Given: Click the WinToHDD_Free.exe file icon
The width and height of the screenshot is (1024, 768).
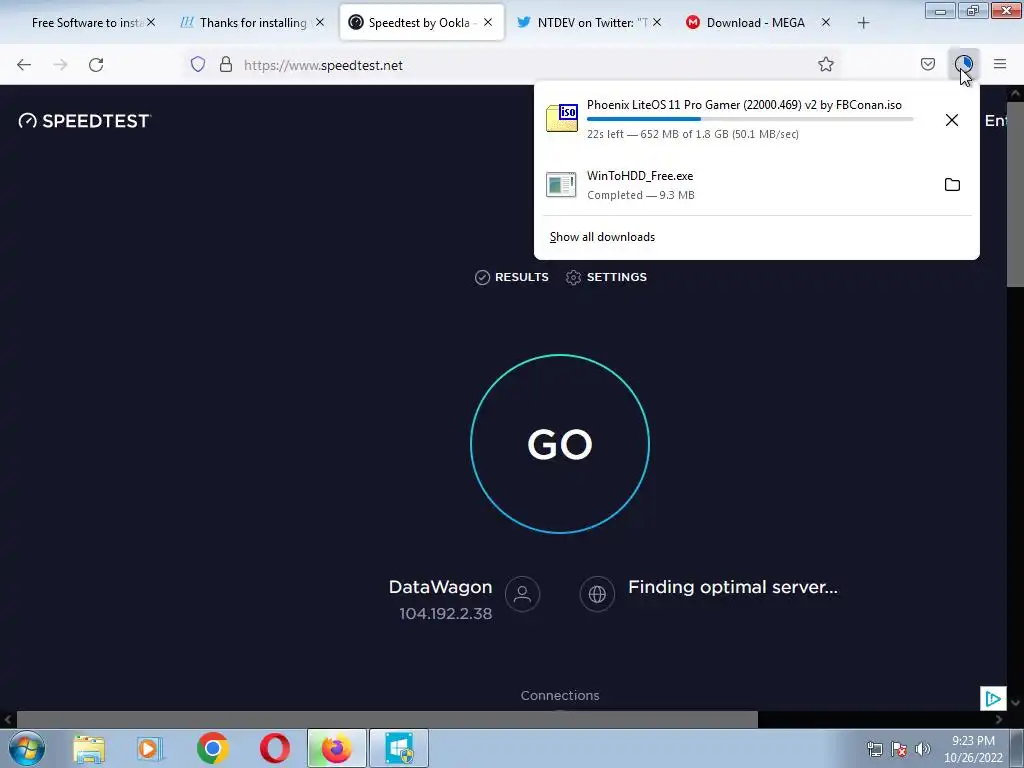Looking at the screenshot, I should 562,185.
